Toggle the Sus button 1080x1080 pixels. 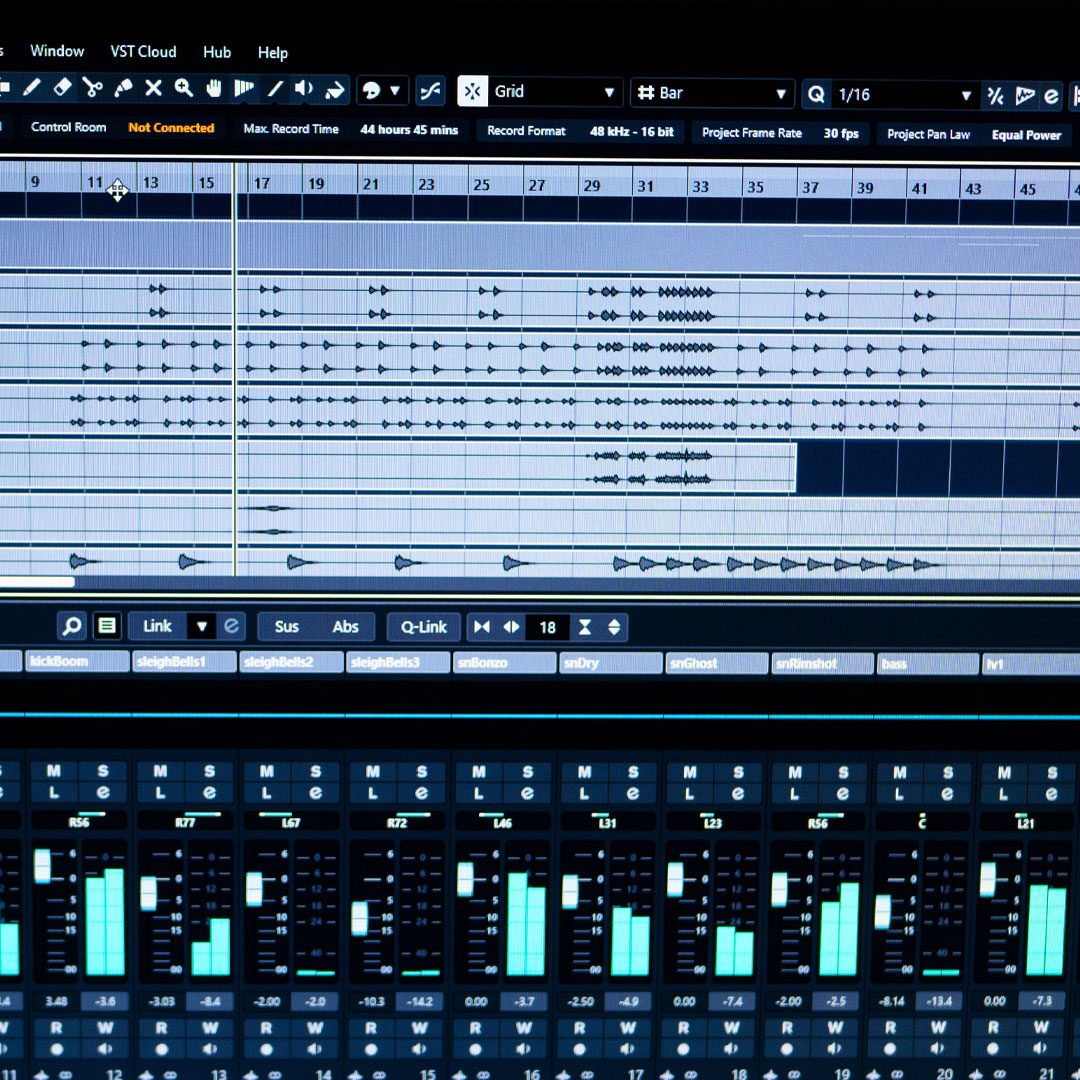287,627
